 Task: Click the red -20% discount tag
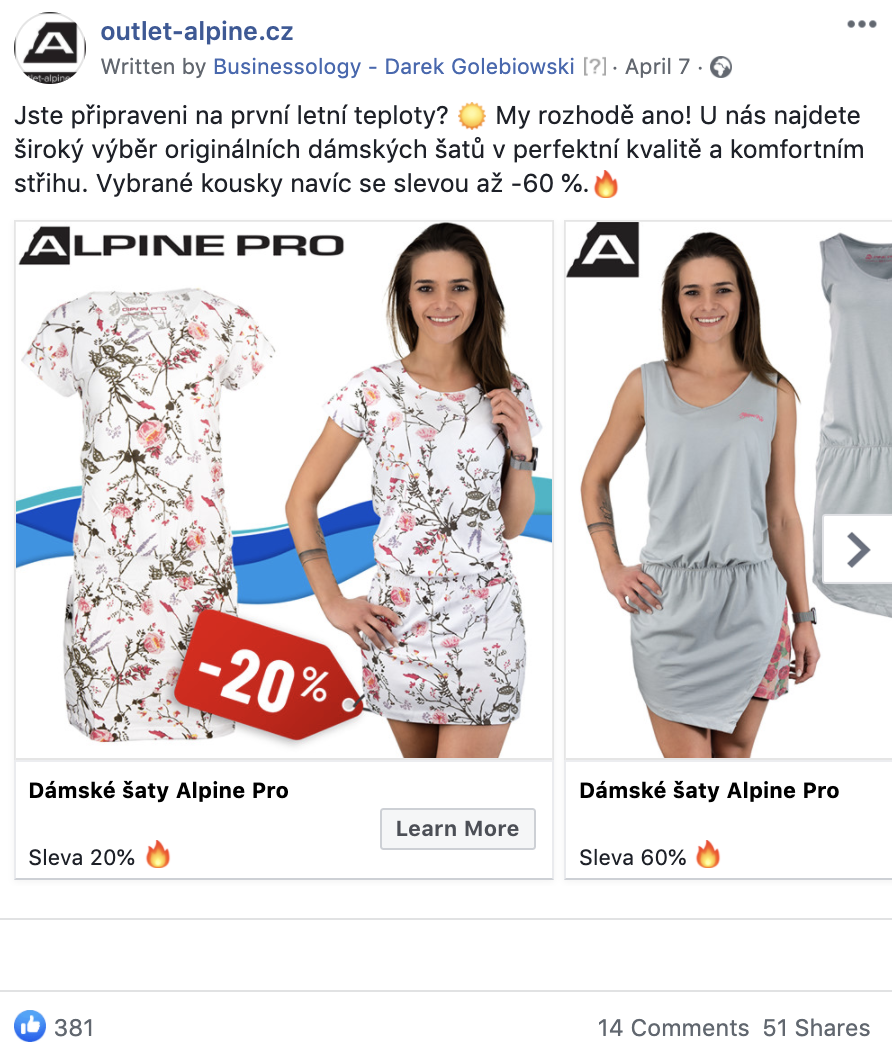click(x=268, y=677)
